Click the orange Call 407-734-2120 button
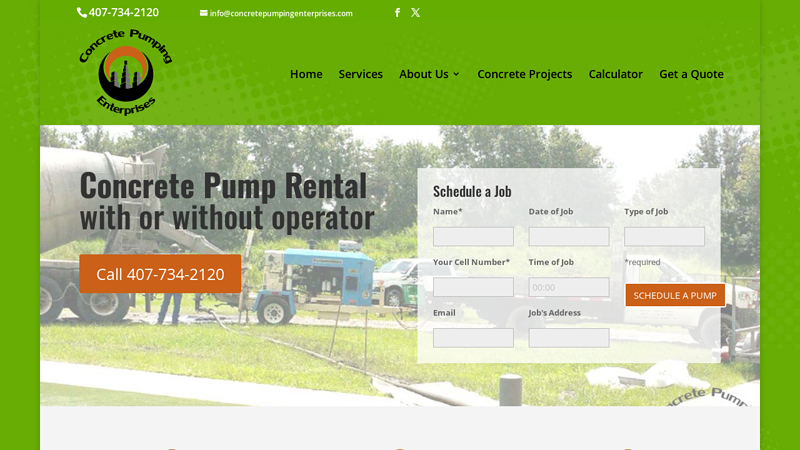 coord(160,274)
